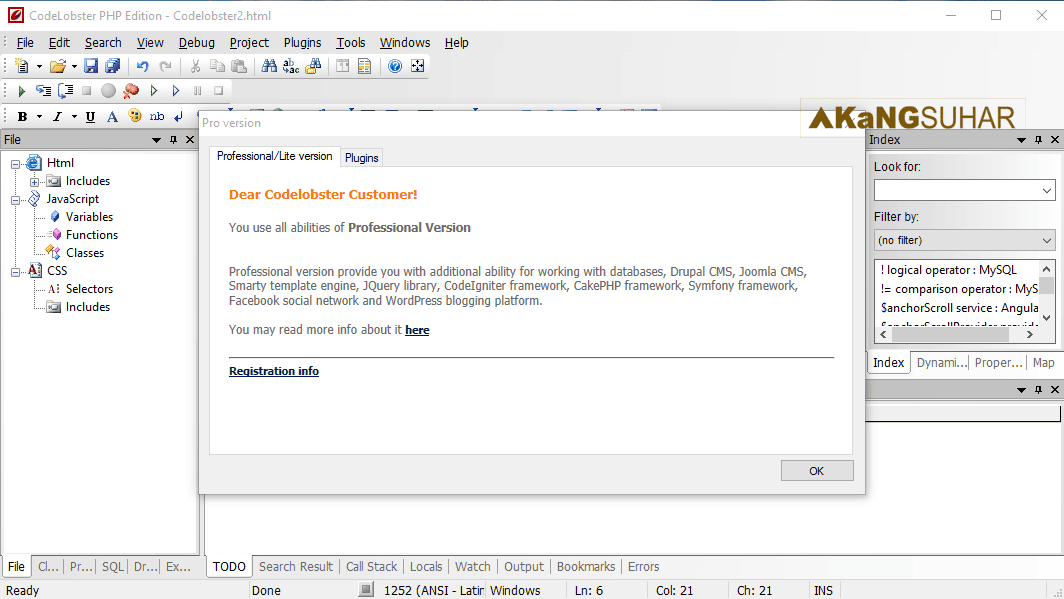Click the Open folder toolbar icon
The width and height of the screenshot is (1064, 599).
click(x=58, y=66)
